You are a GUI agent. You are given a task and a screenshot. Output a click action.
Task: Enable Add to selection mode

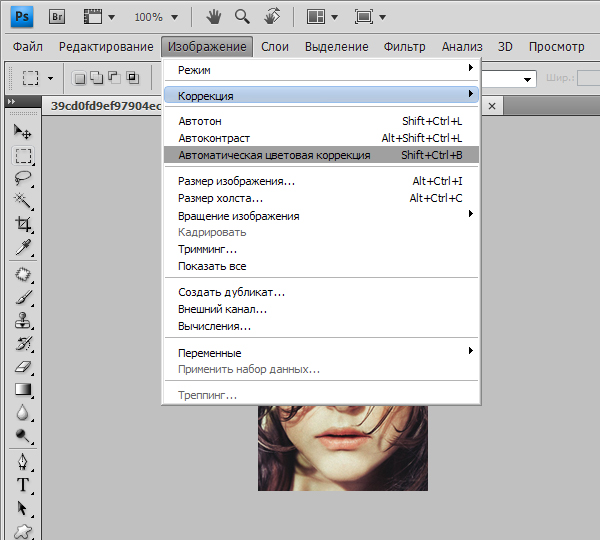(96, 78)
